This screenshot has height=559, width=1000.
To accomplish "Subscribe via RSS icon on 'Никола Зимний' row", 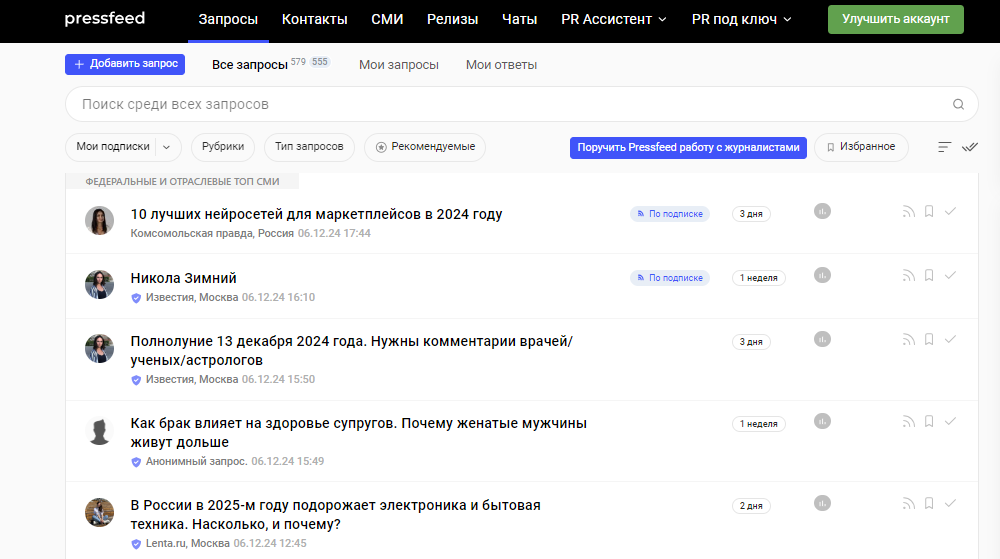I will point(908,276).
